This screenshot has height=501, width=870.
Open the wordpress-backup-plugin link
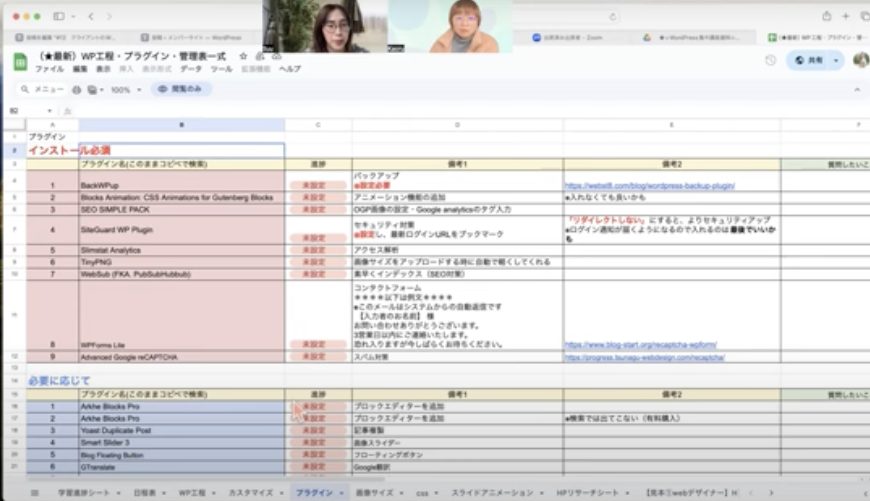649,185
